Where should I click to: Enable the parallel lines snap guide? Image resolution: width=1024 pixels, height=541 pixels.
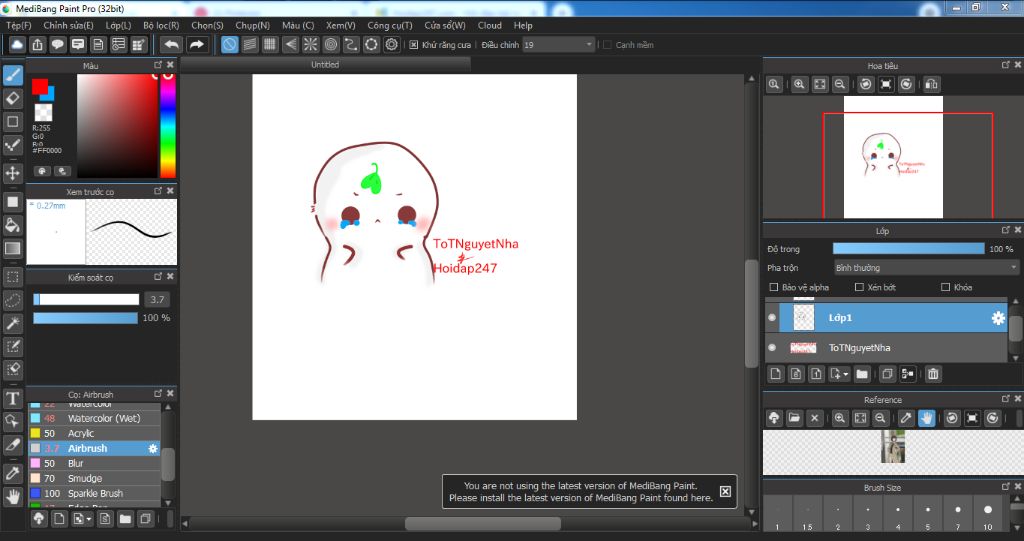(249, 44)
